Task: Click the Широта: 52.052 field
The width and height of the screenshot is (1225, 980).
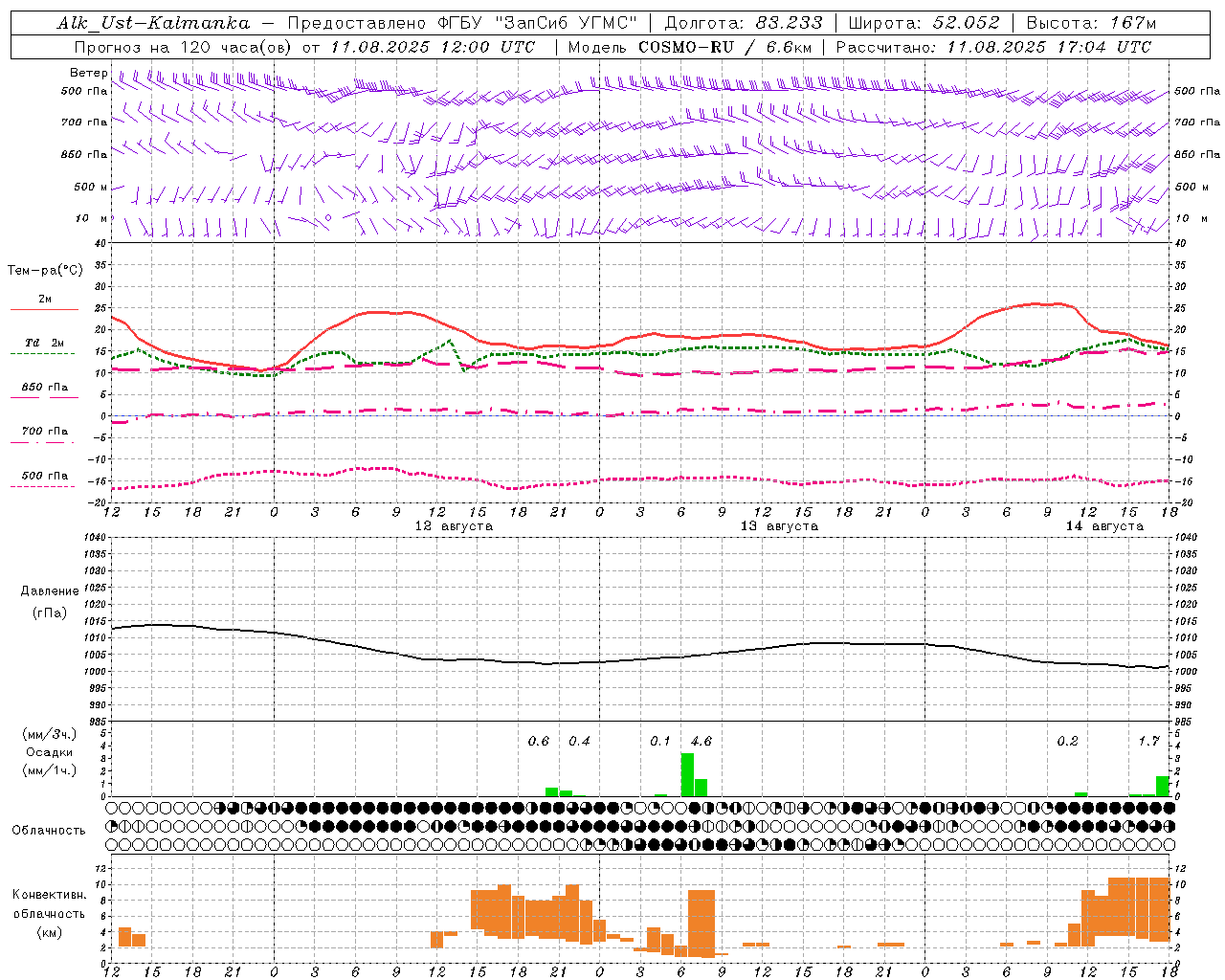Action: [924, 23]
